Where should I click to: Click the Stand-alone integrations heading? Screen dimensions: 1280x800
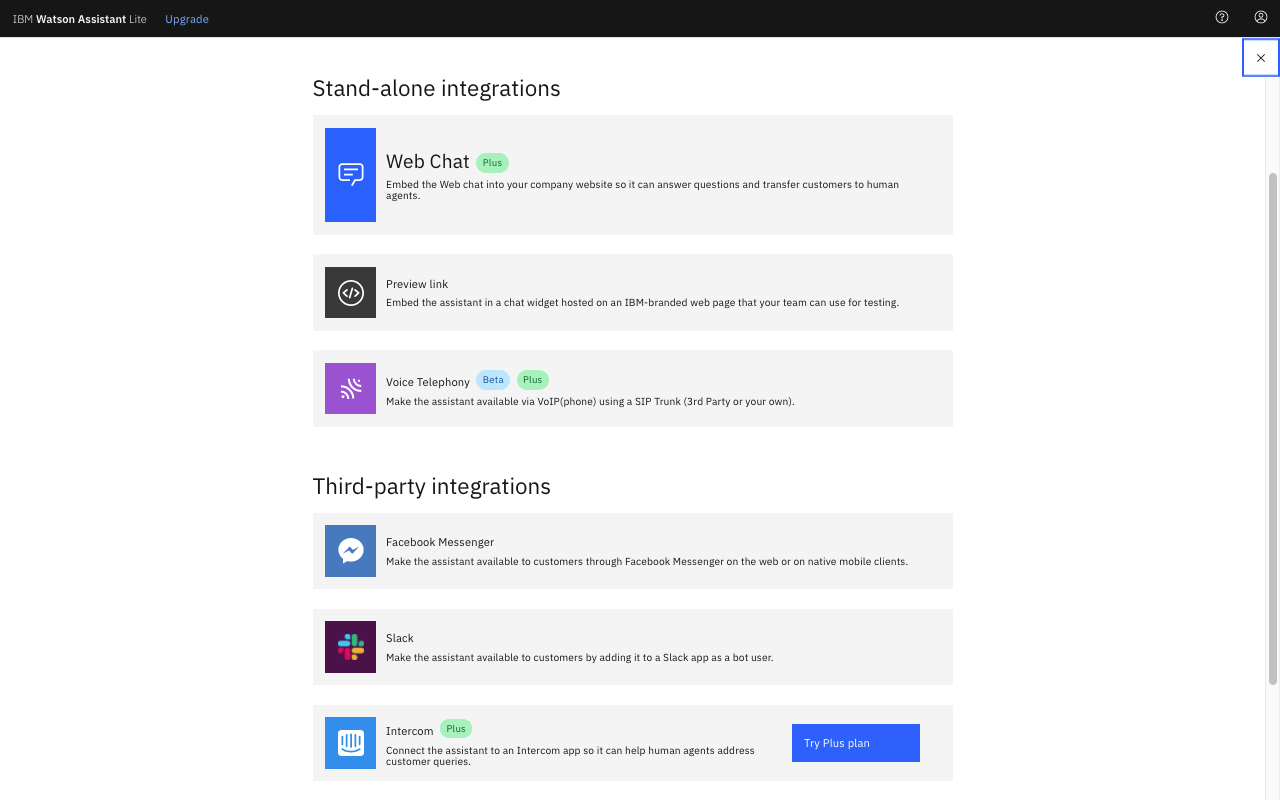click(436, 88)
